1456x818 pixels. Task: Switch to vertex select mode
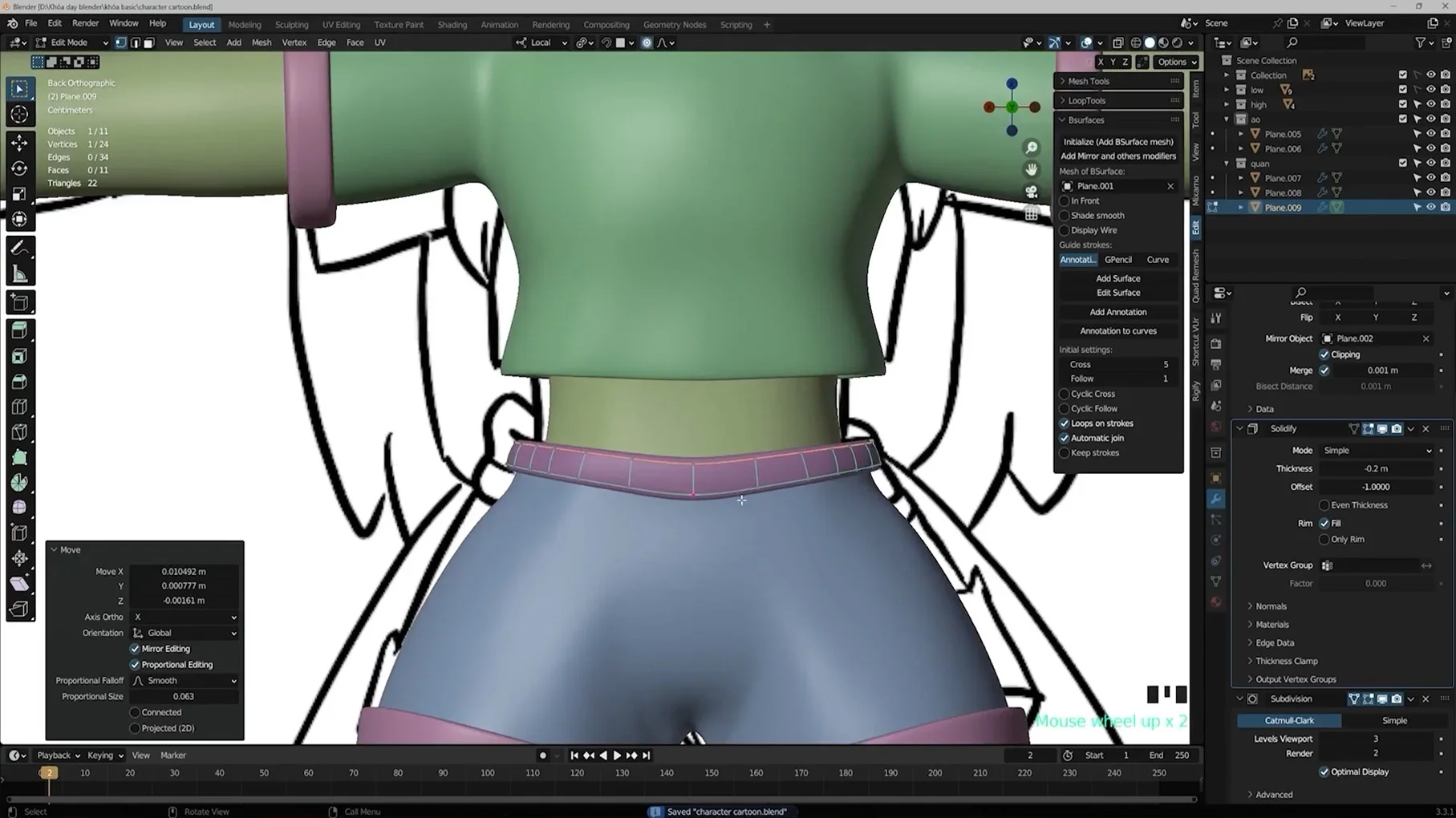[120, 43]
